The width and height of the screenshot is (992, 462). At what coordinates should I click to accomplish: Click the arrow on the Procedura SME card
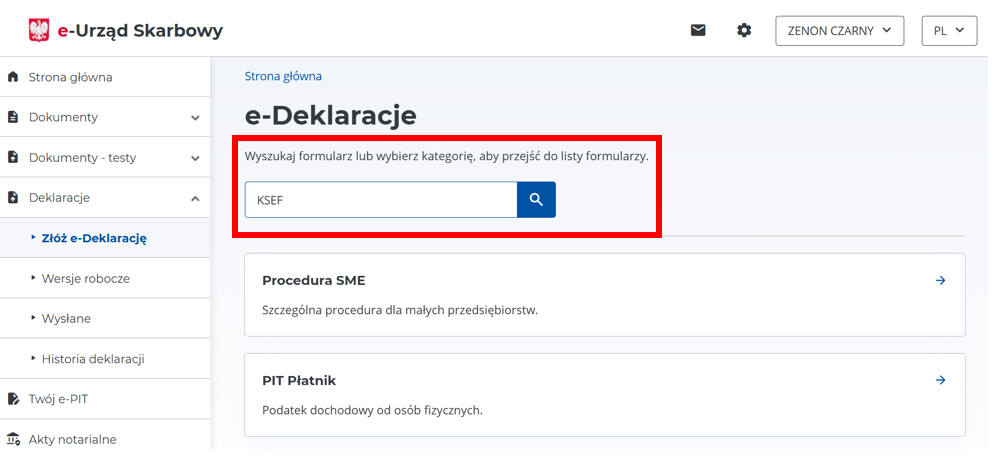(940, 281)
